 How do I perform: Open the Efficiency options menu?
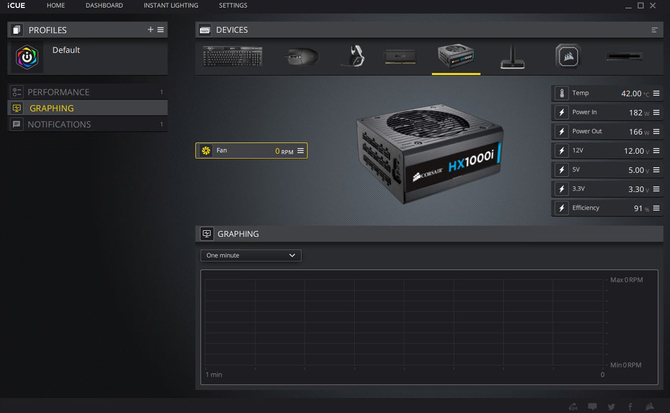pyautogui.click(x=656, y=208)
